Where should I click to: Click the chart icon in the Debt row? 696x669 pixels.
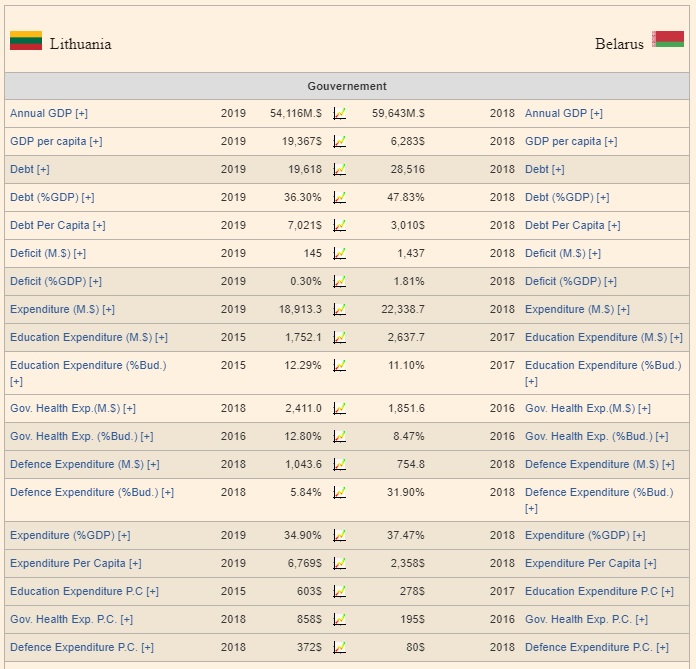coord(340,170)
